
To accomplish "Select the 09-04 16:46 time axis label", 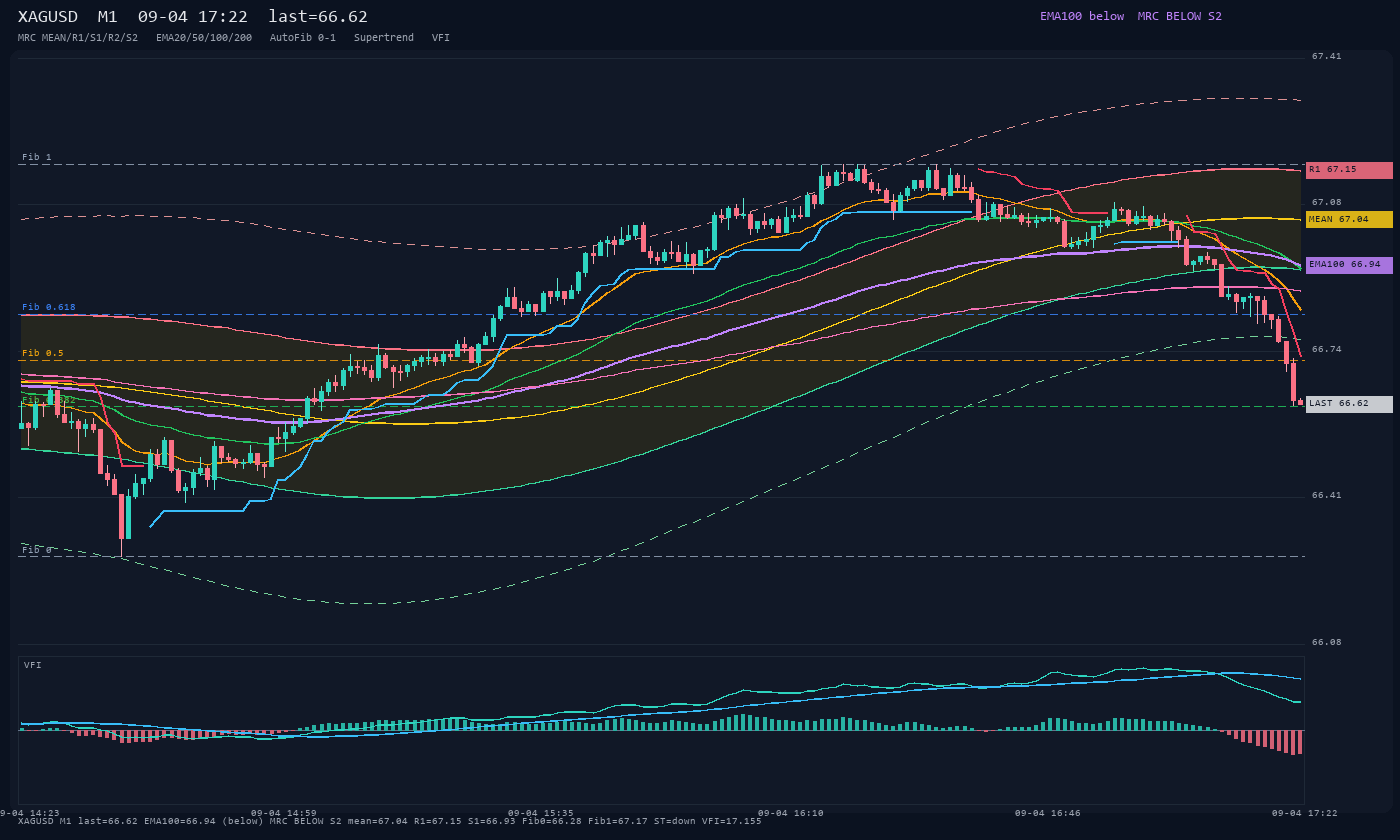I will (x=1048, y=813).
